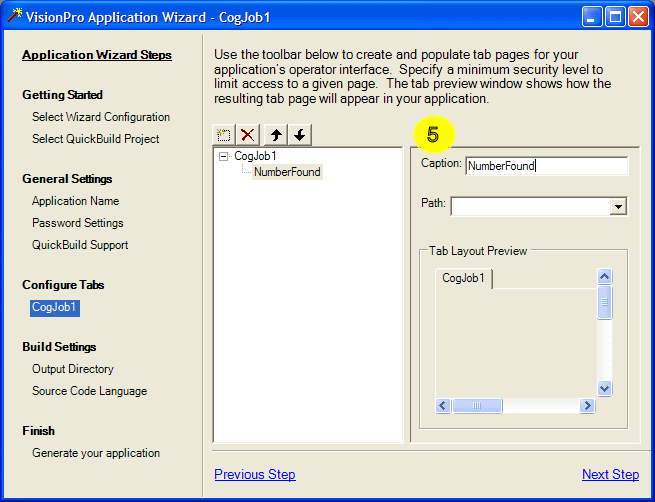This screenshot has height=502, width=655.
Task: Go to the Application Name step
Action: click(x=75, y=201)
